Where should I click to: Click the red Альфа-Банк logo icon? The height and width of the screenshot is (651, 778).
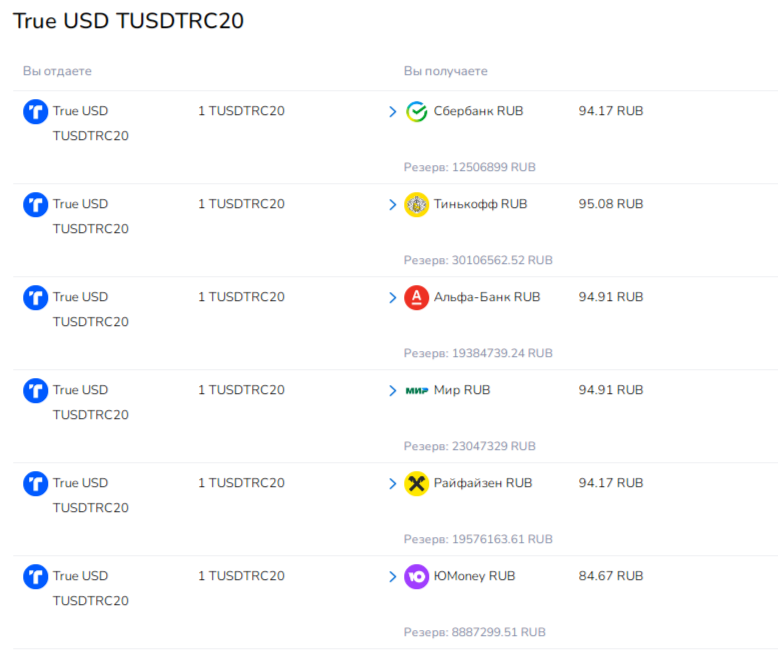click(416, 298)
